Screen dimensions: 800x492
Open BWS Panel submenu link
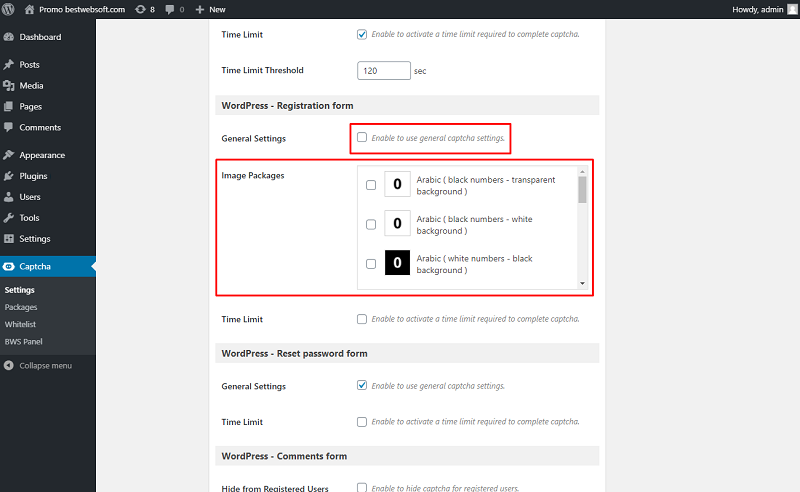[x=23, y=341]
